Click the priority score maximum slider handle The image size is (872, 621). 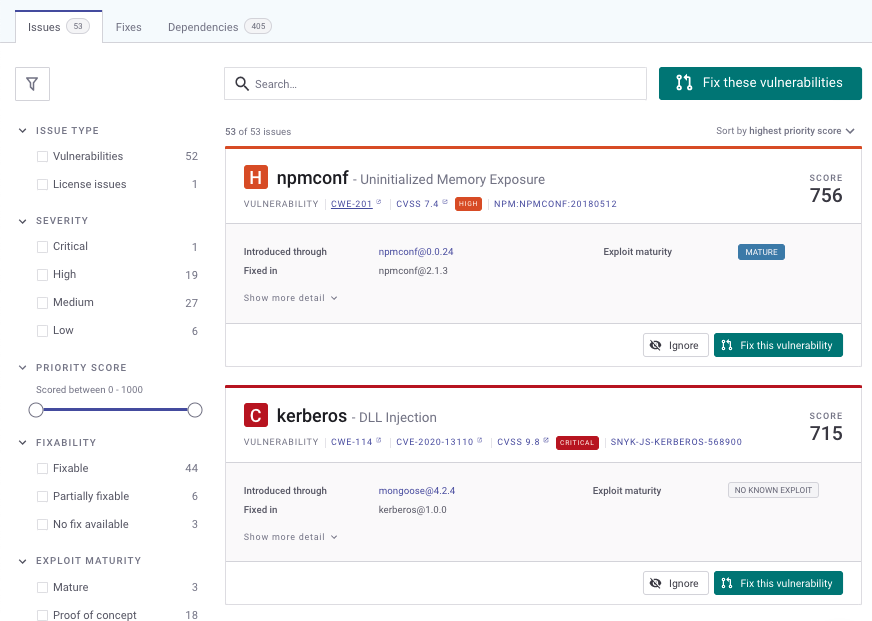click(195, 410)
